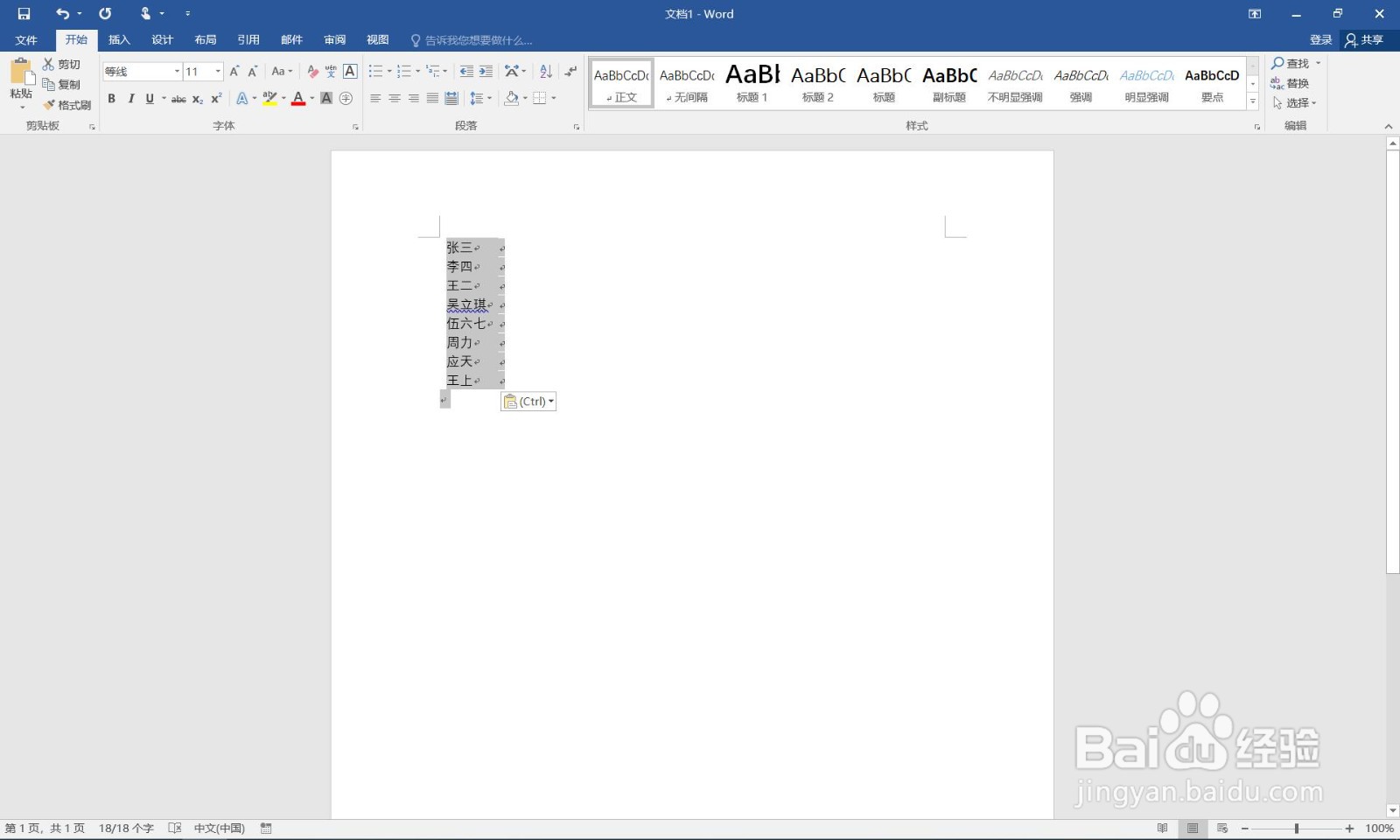1400x840 pixels.
Task: Switch to Web Layout view icon
Action: pyautogui.click(x=1222, y=828)
